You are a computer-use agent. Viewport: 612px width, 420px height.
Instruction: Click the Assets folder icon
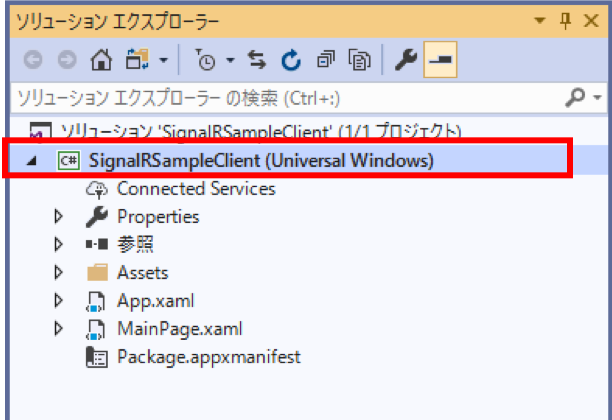(97, 272)
